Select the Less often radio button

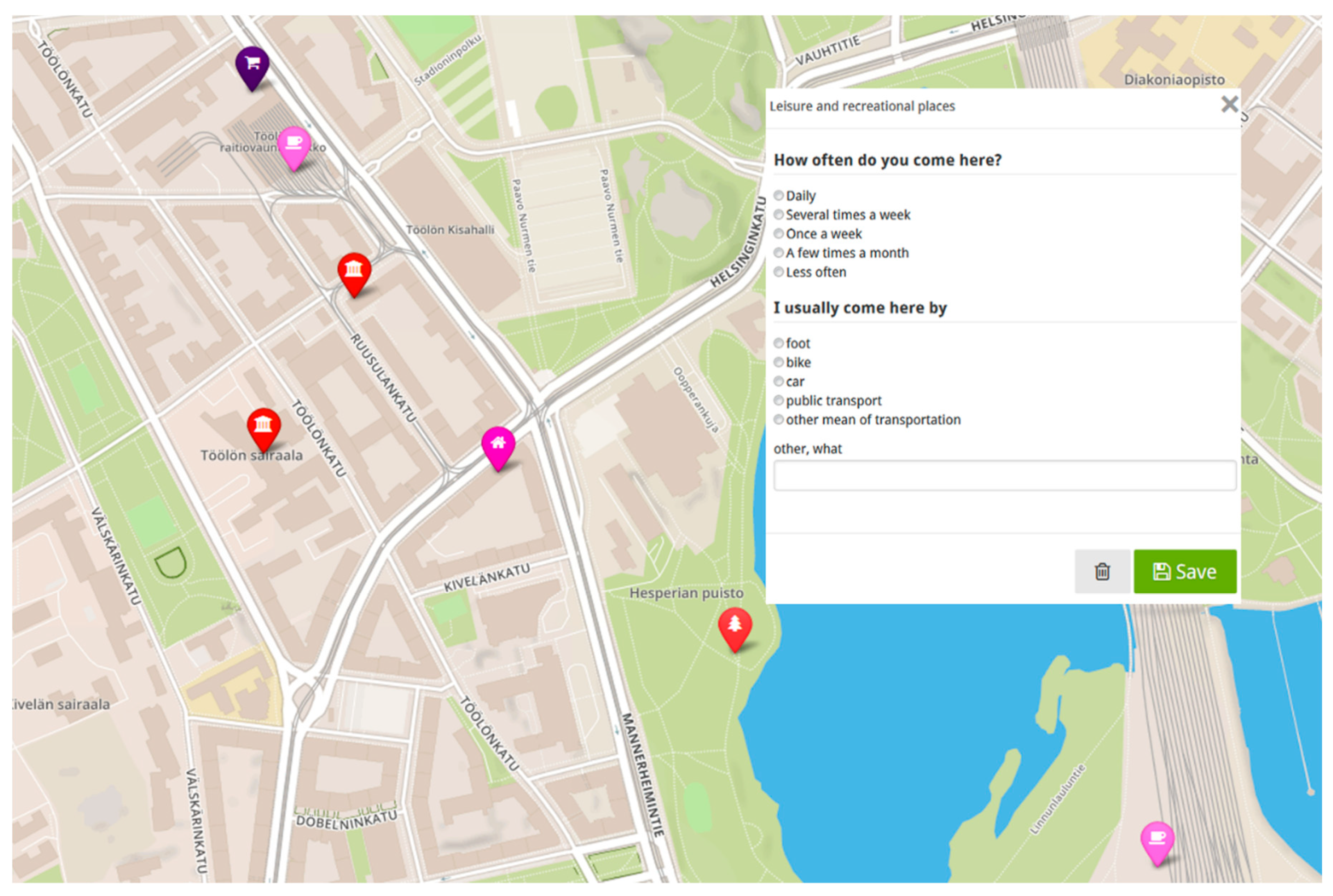tap(778, 272)
